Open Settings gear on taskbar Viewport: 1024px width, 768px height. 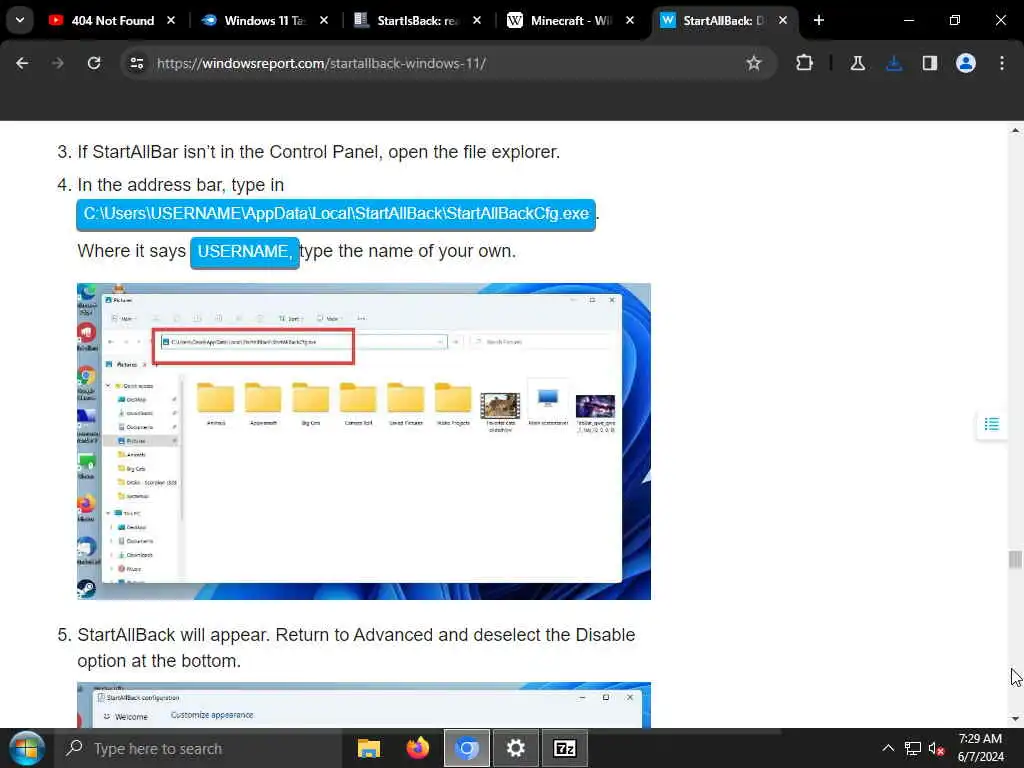(516, 748)
